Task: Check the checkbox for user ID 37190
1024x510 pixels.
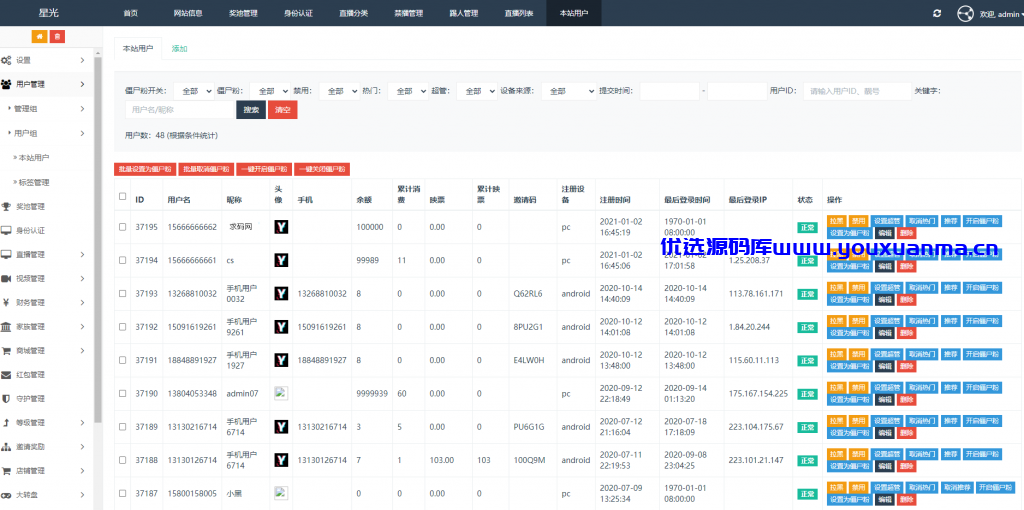Action: pos(123,393)
